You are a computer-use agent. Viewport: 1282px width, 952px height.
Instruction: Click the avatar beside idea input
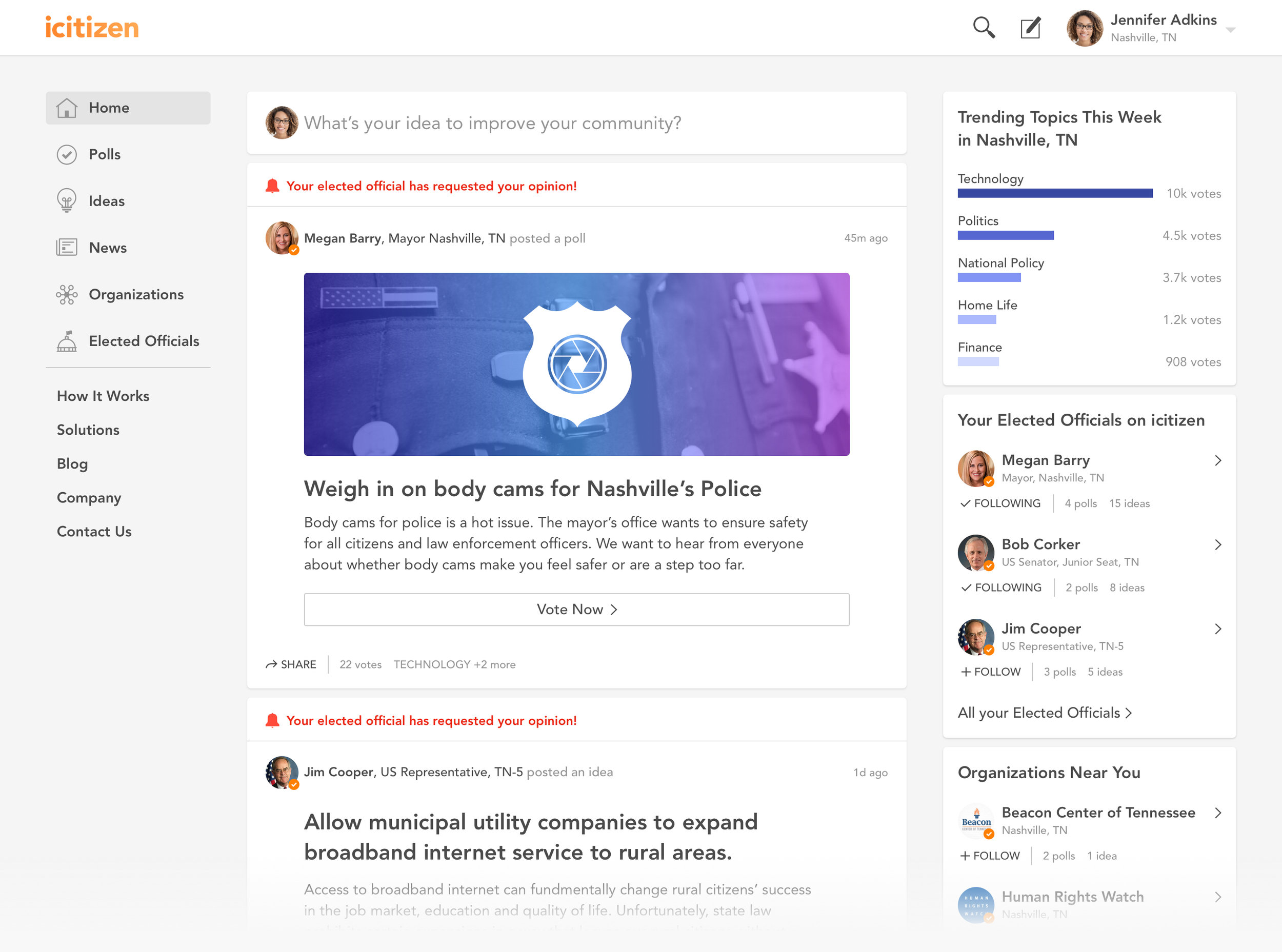click(x=282, y=123)
